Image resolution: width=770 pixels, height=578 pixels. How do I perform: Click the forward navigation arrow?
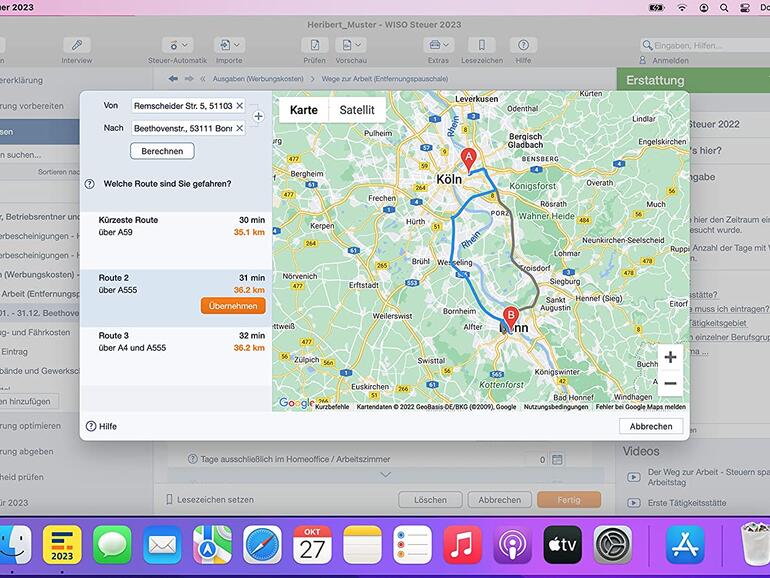pyautogui.click(x=189, y=79)
